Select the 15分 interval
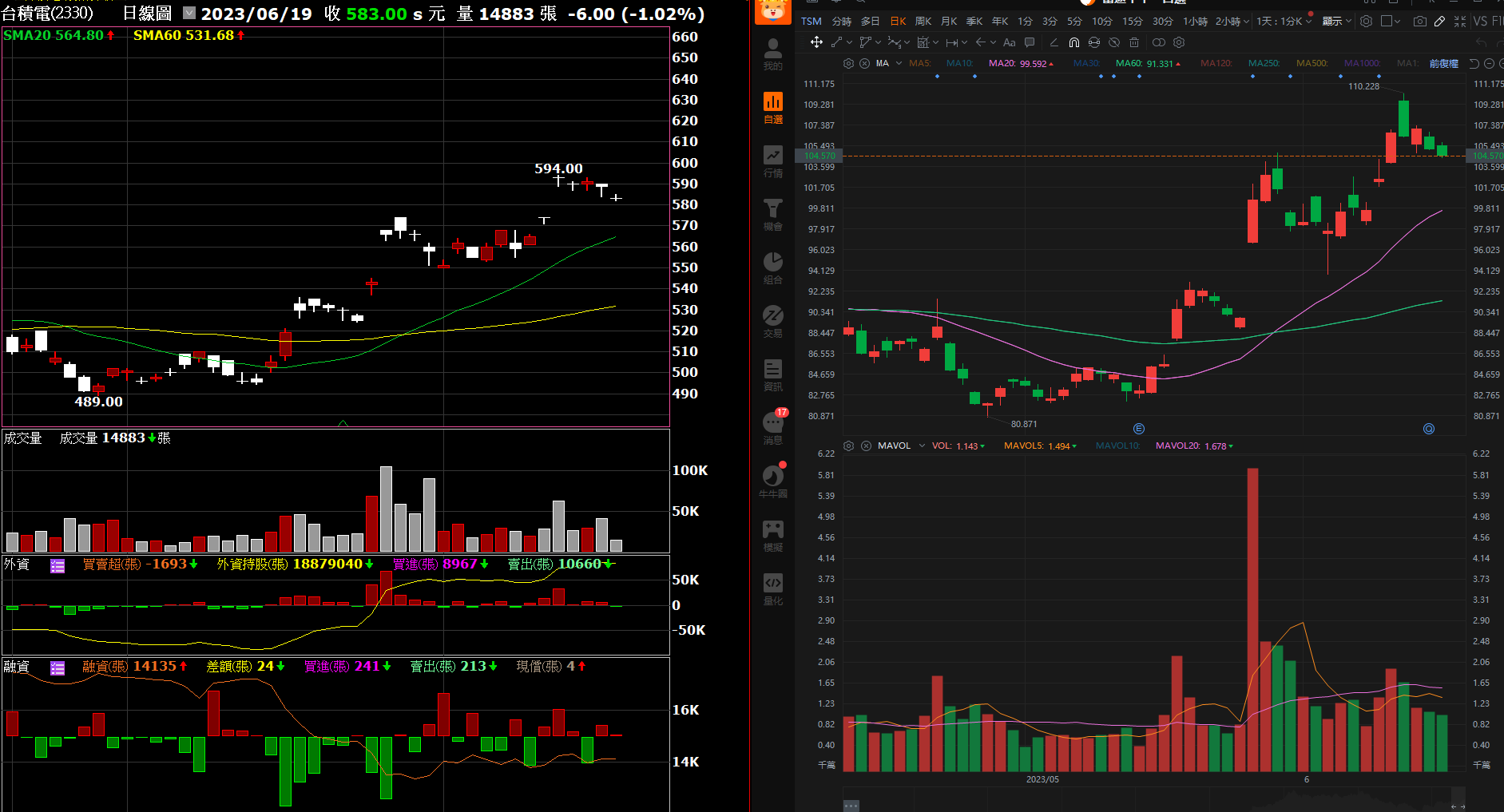The image size is (1504, 812). coord(1133,22)
